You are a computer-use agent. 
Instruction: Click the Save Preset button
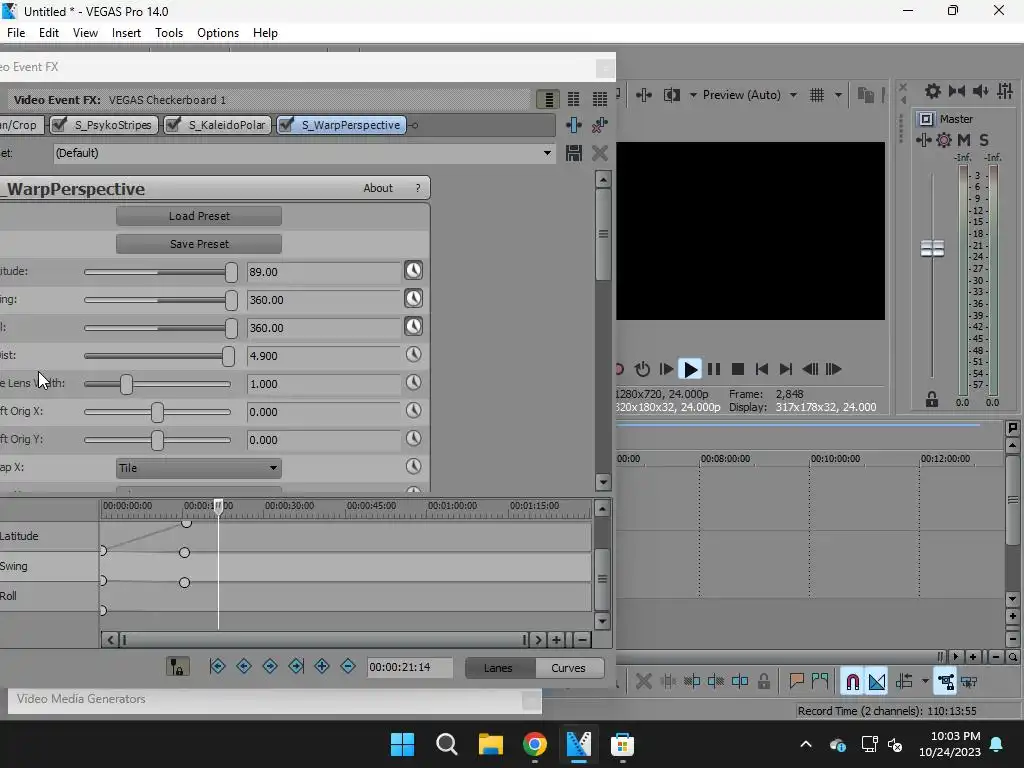tap(199, 244)
